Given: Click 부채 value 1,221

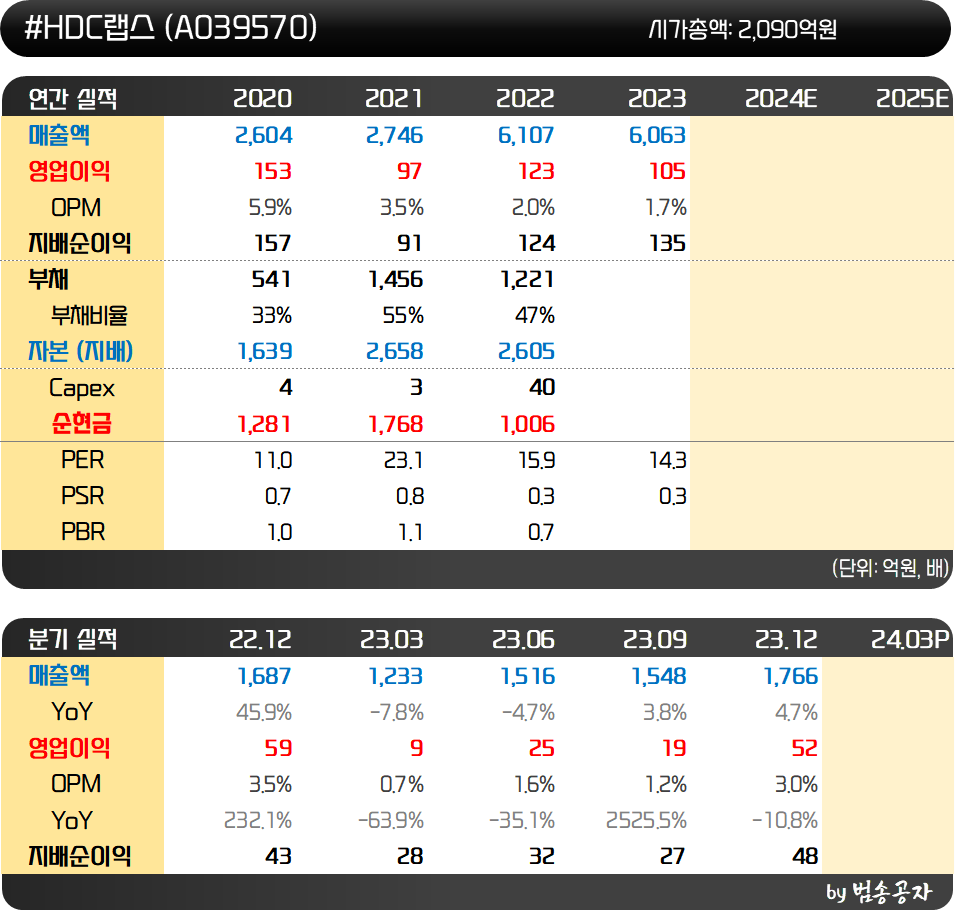Looking at the screenshot, I should 527,280.
